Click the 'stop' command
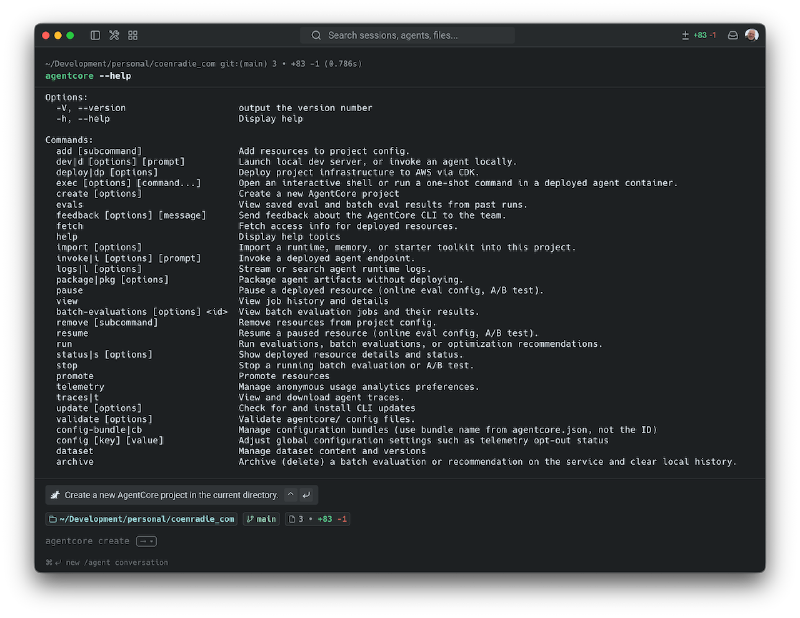Viewport: 800px width, 618px height. (x=67, y=365)
